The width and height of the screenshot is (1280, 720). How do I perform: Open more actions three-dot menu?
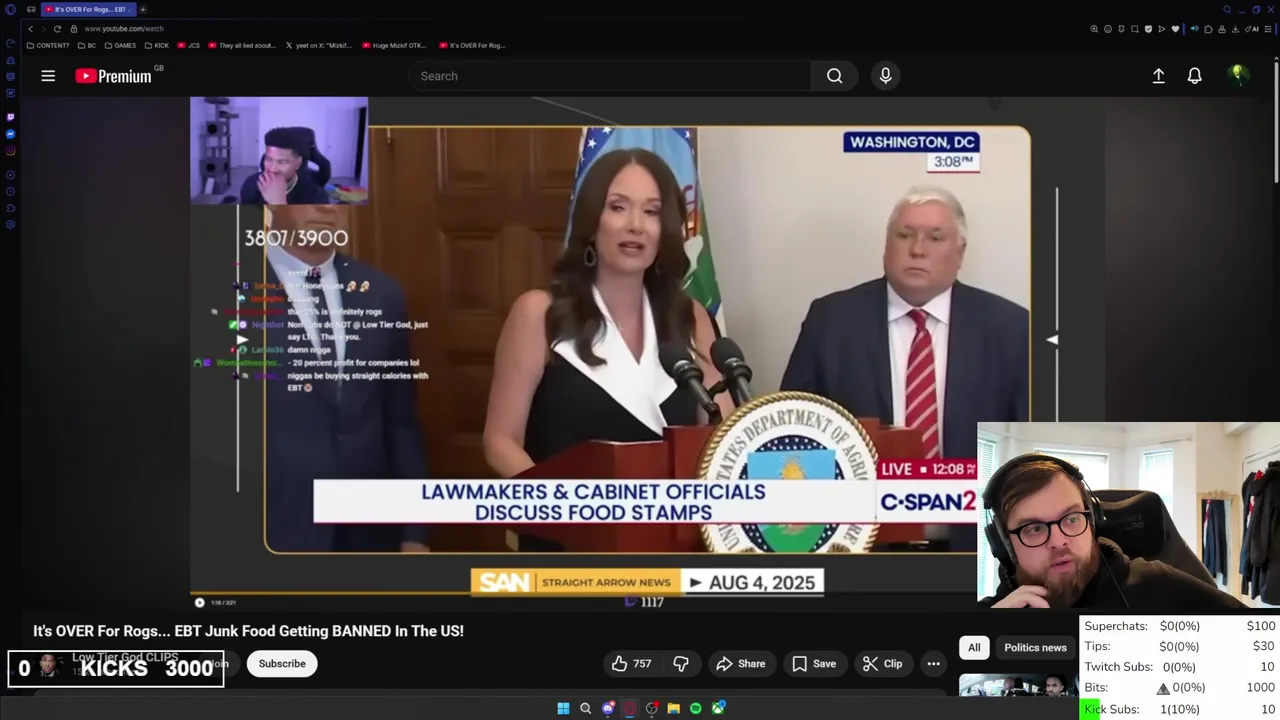pyautogui.click(x=933, y=664)
